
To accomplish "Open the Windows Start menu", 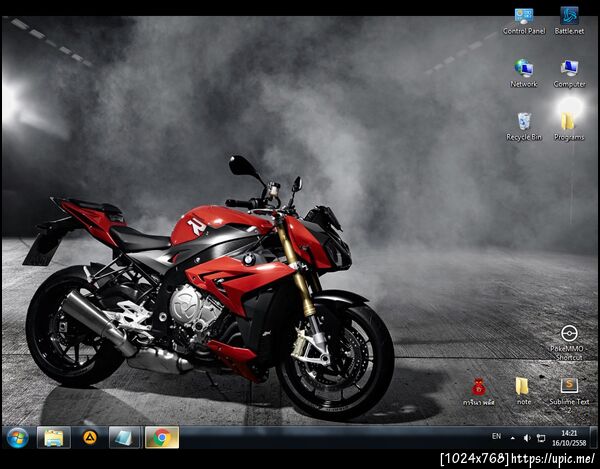I will click(17, 438).
